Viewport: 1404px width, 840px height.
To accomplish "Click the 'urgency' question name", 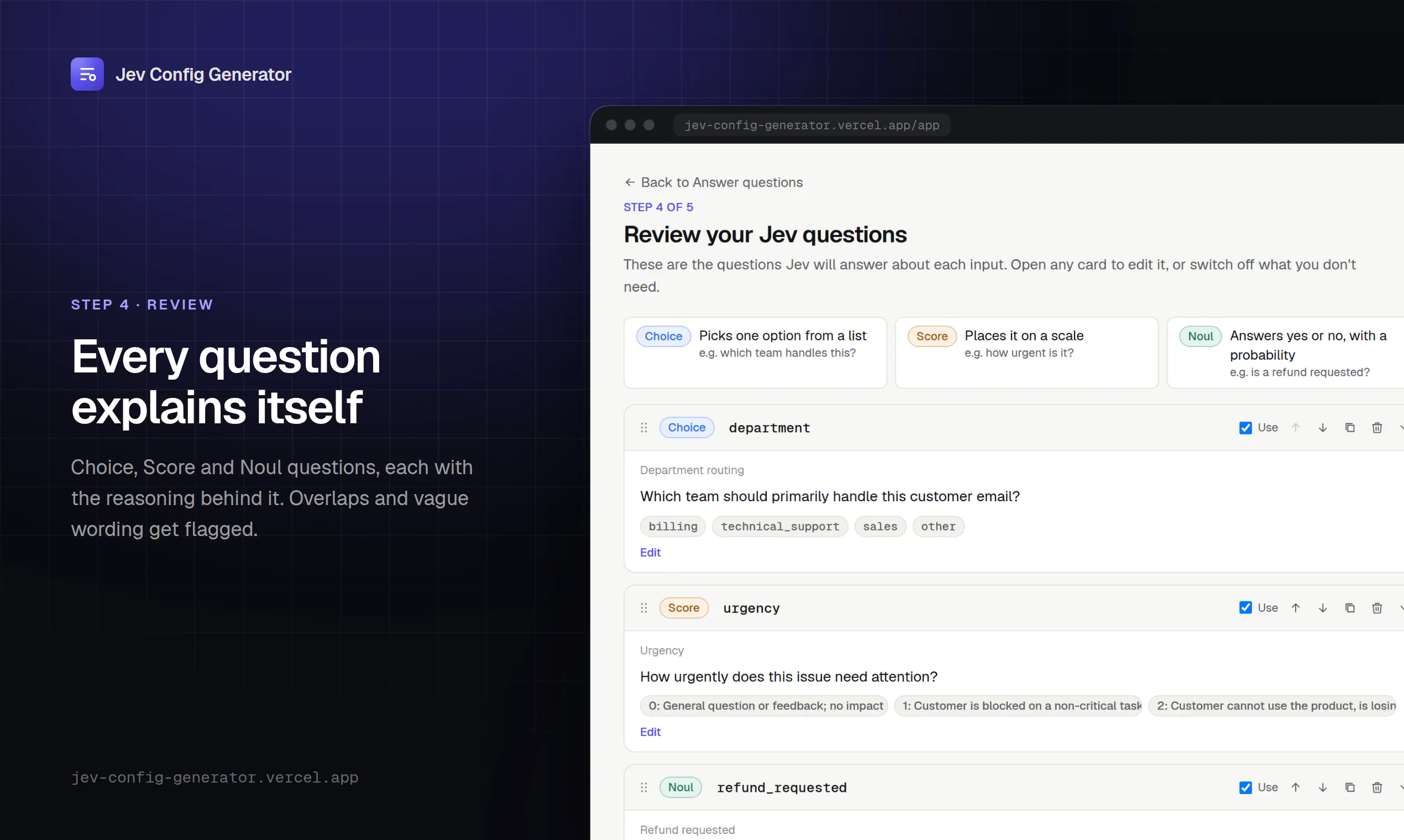I will 751,608.
